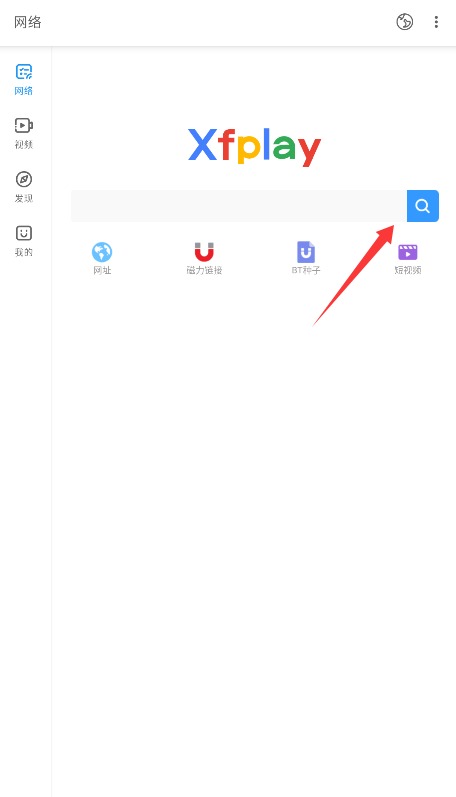Click the 我的 label in sidebar
Viewport: 456px width, 797px height.
[24, 253]
